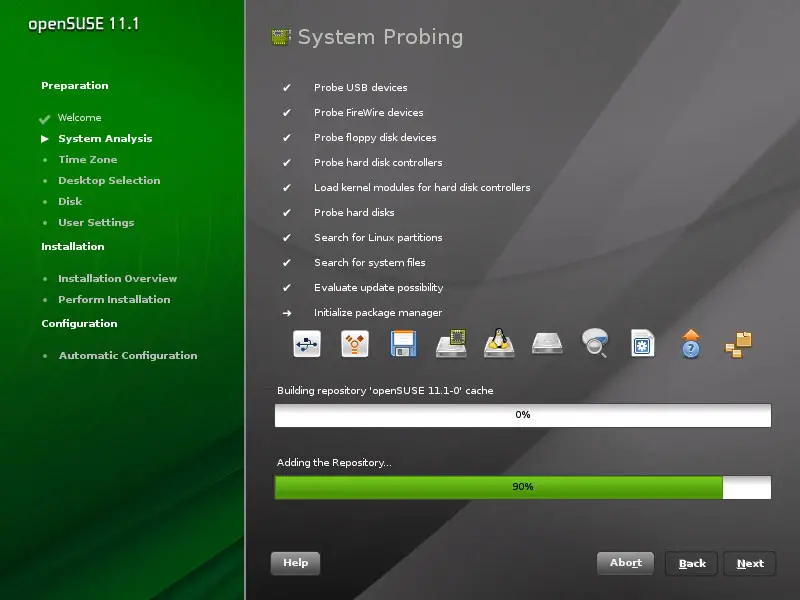Click the checkmark beside Search for system files

[287, 263]
